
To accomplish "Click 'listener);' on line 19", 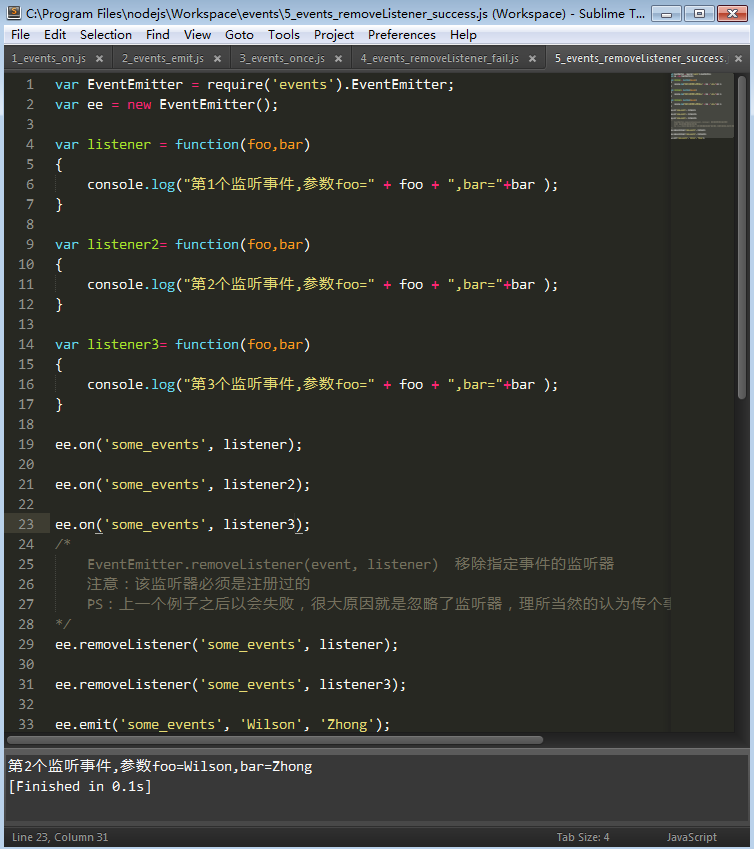I will pos(263,445).
